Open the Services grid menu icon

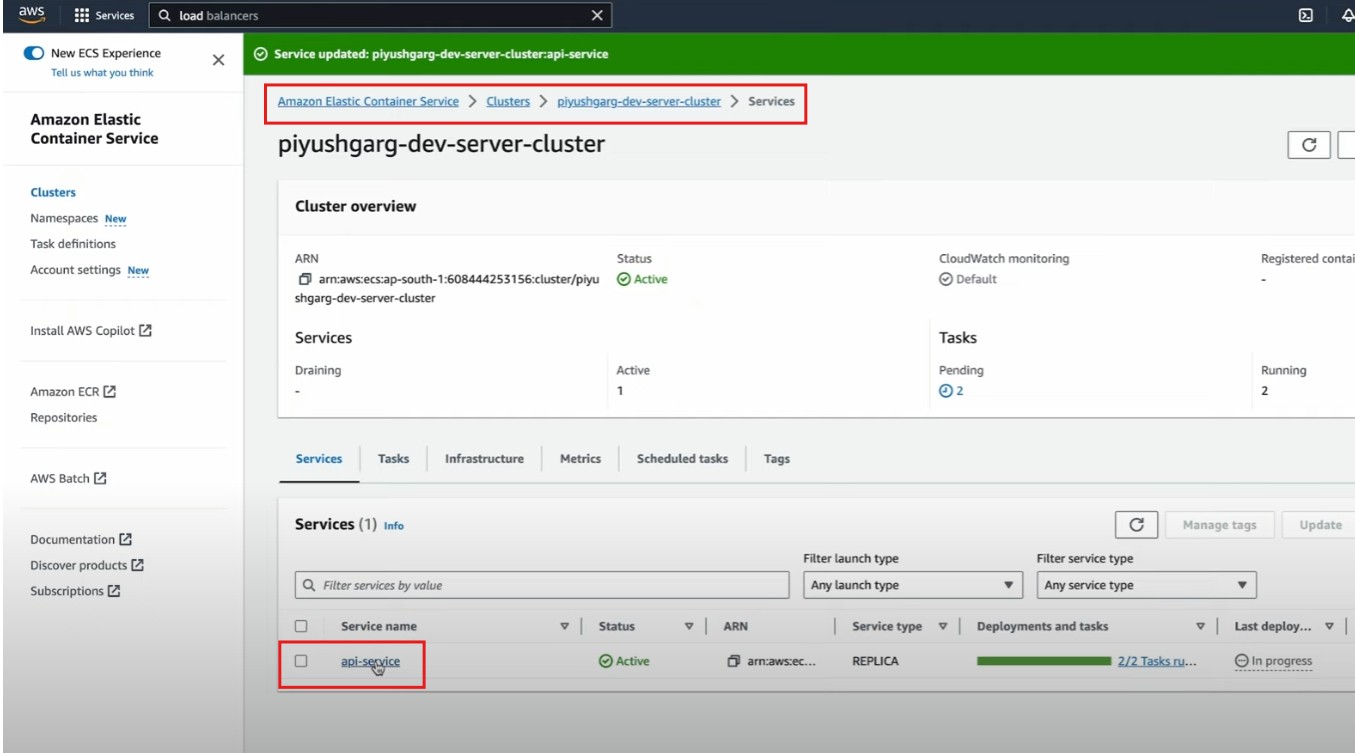82,16
